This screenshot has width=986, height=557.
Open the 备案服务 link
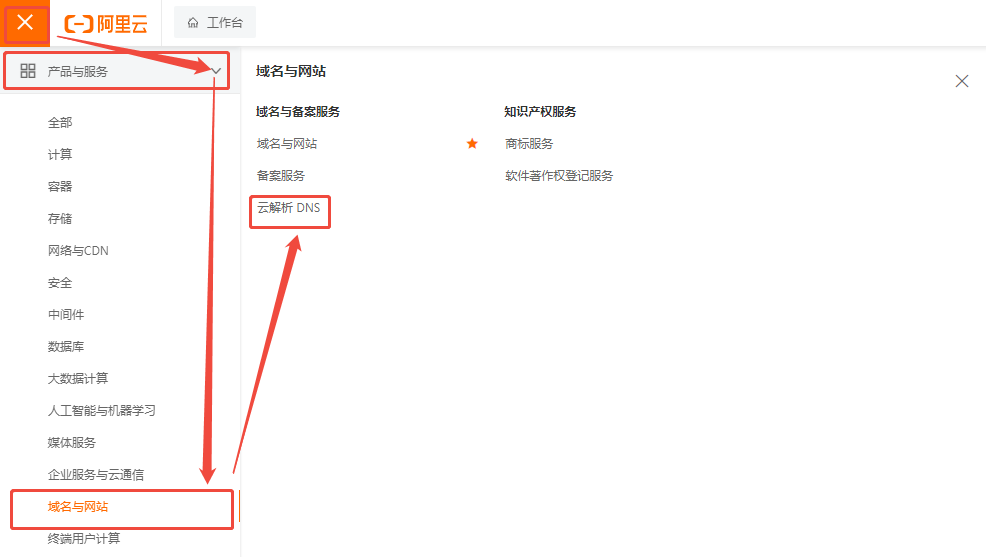point(281,176)
